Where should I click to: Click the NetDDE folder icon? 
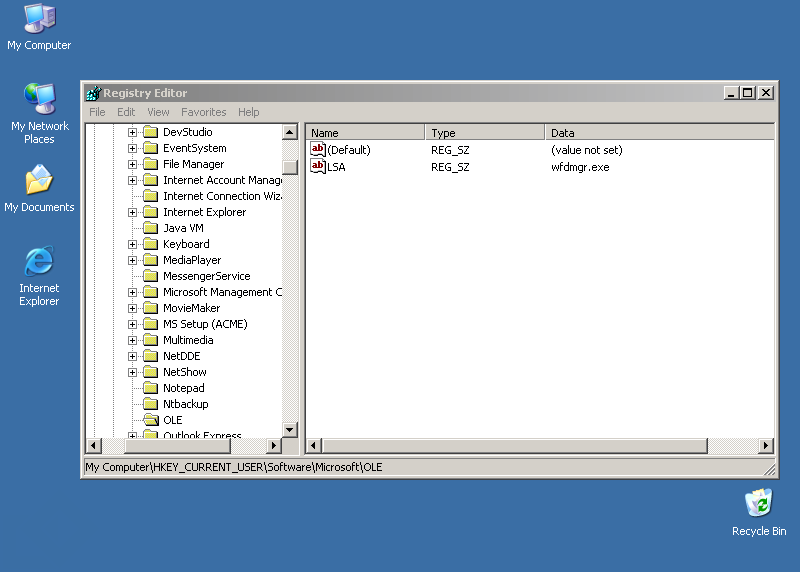[151, 356]
